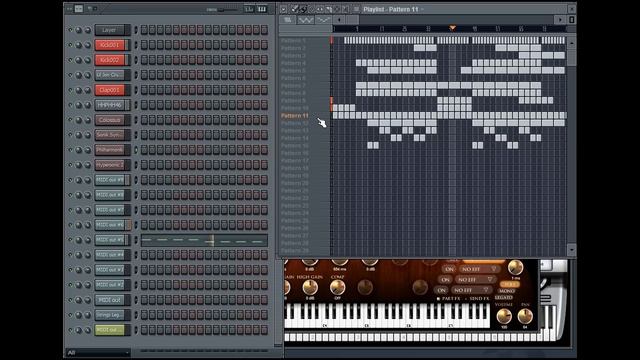The width and height of the screenshot is (640, 360).
Task: Click the PAN knob in the plugin
Action: point(525,316)
